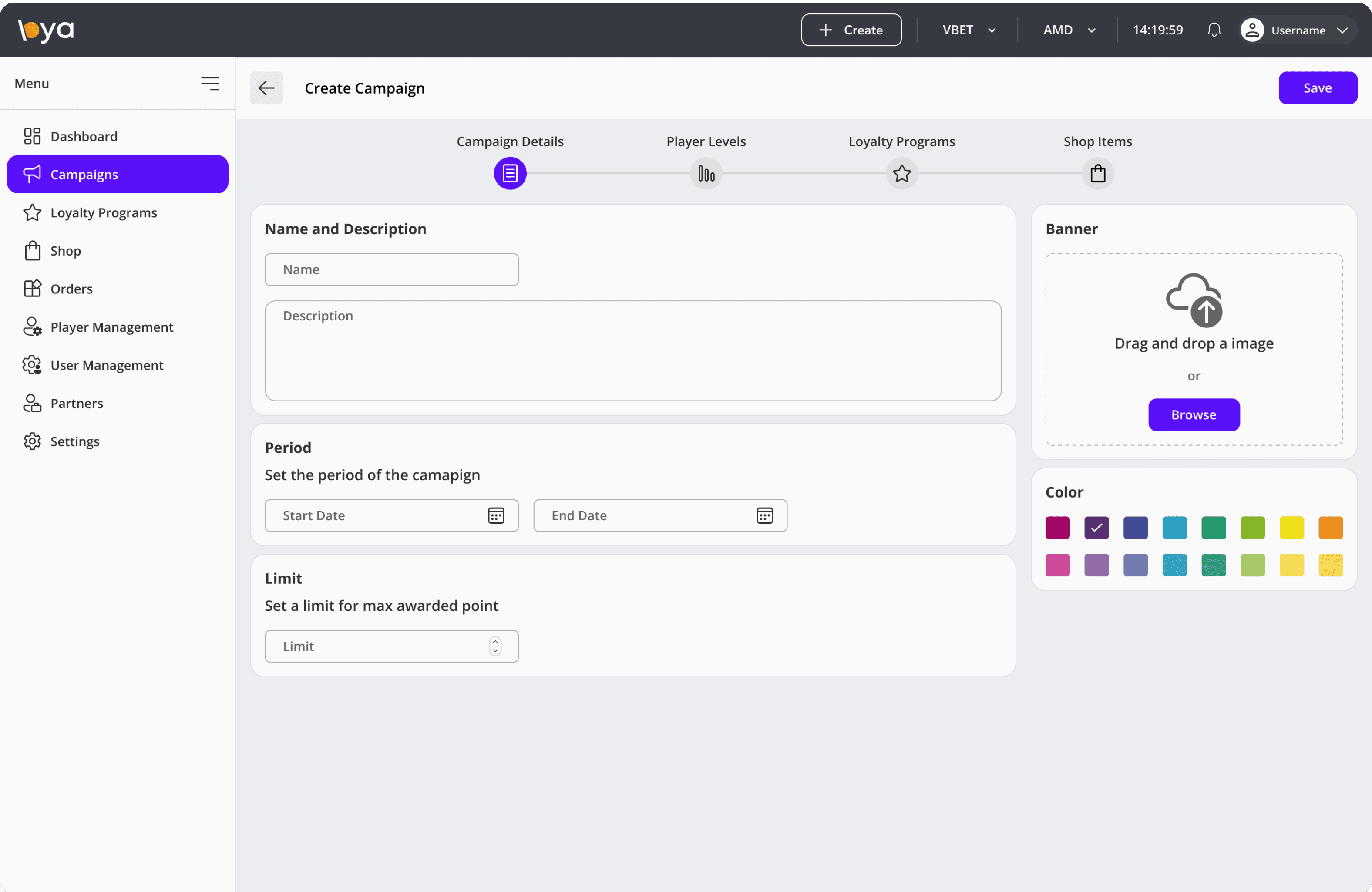The image size is (1372, 892).
Task: Go to Dashboard in the sidebar
Action: pyautogui.click(x=84, y=137)
